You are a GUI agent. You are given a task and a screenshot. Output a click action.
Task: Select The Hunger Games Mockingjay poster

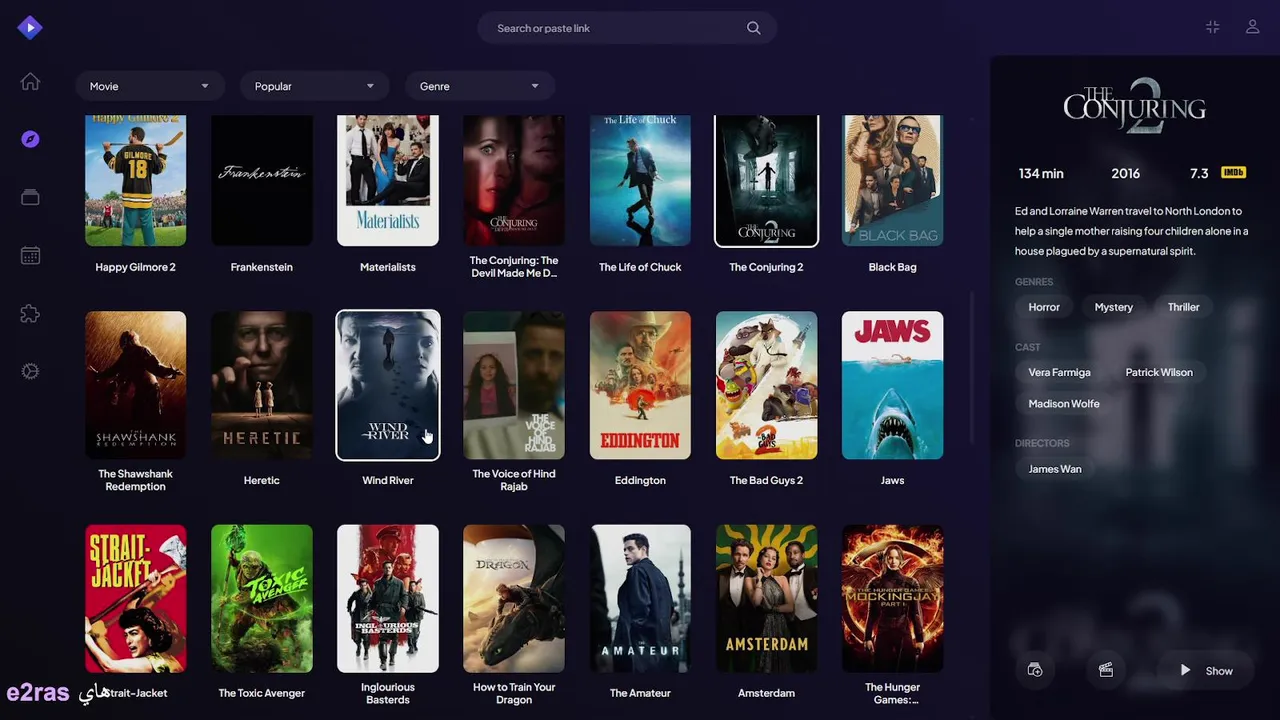pos(892,598)
